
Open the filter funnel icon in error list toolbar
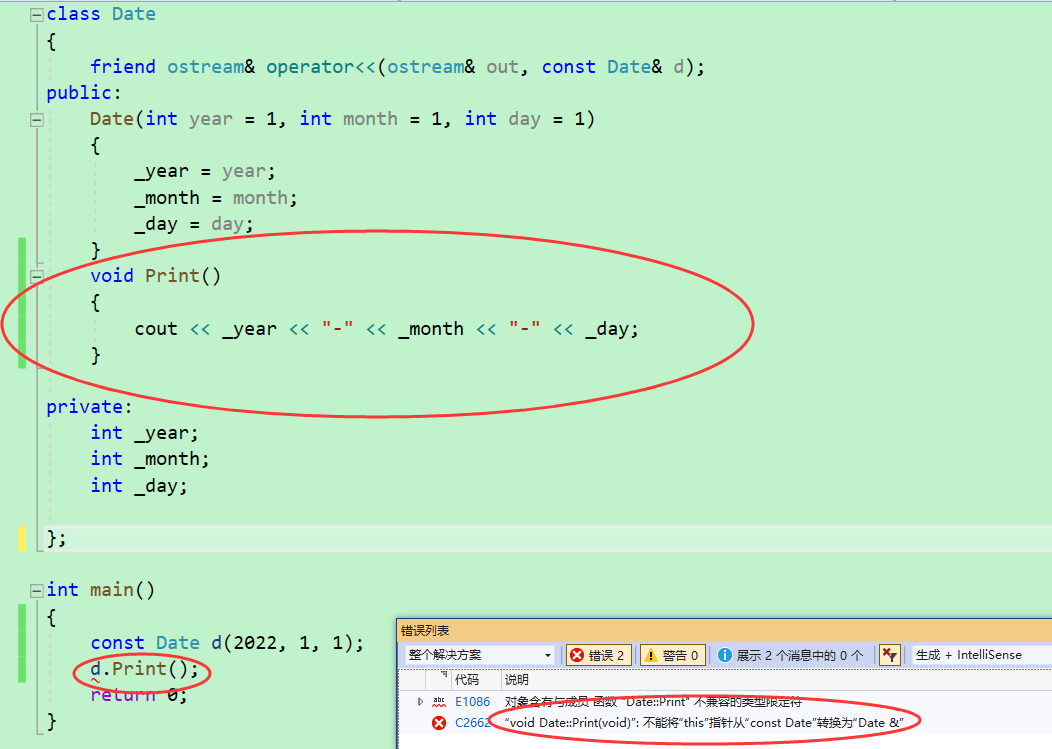889,654
